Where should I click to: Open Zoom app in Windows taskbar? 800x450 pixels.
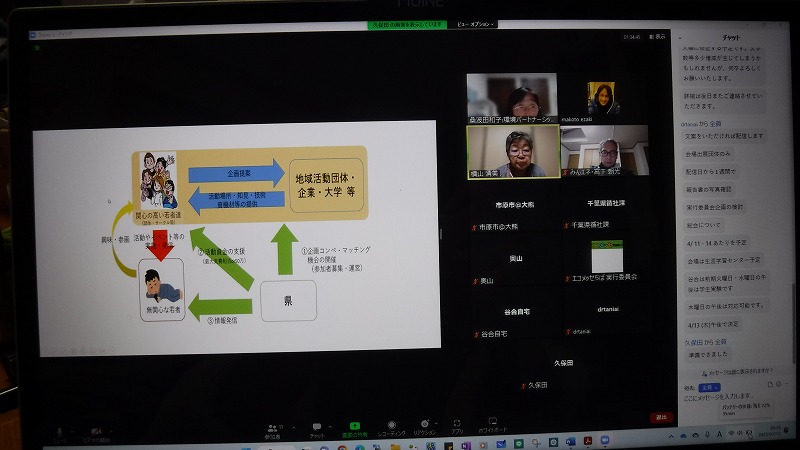[605, 441]
